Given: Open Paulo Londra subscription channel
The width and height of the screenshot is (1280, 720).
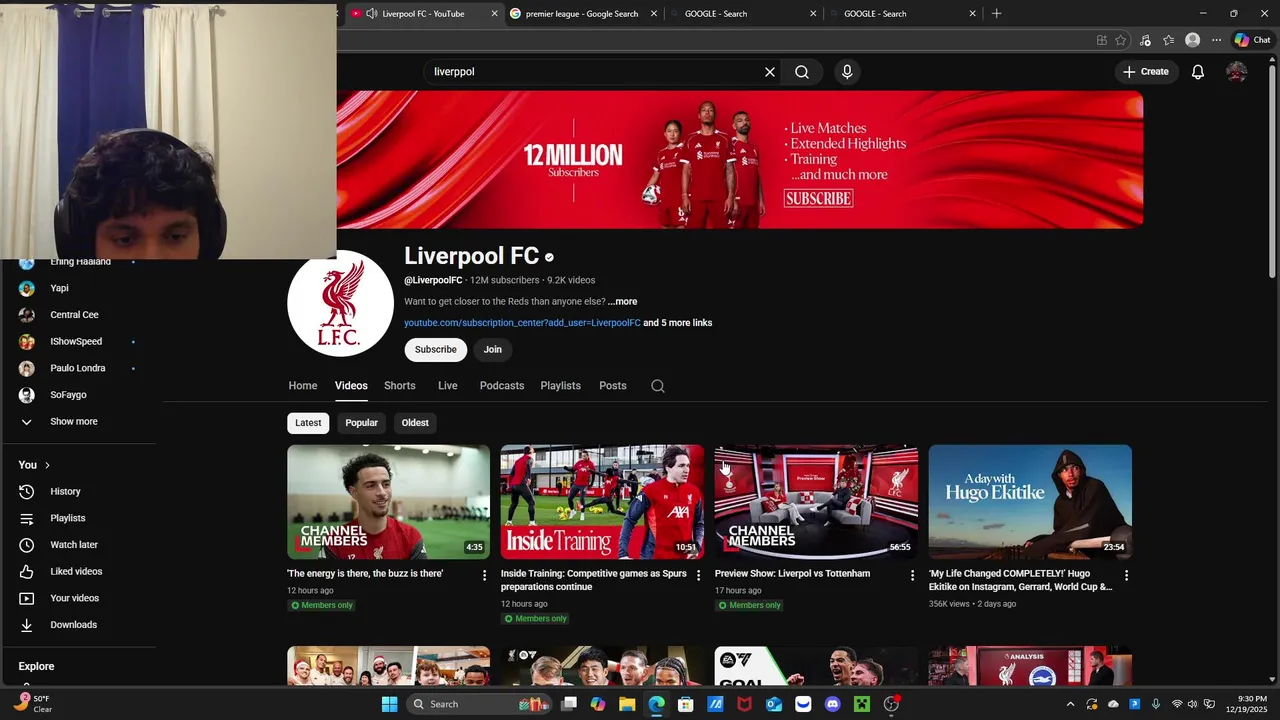Looking at the screenshot, I should coord(78,368).
